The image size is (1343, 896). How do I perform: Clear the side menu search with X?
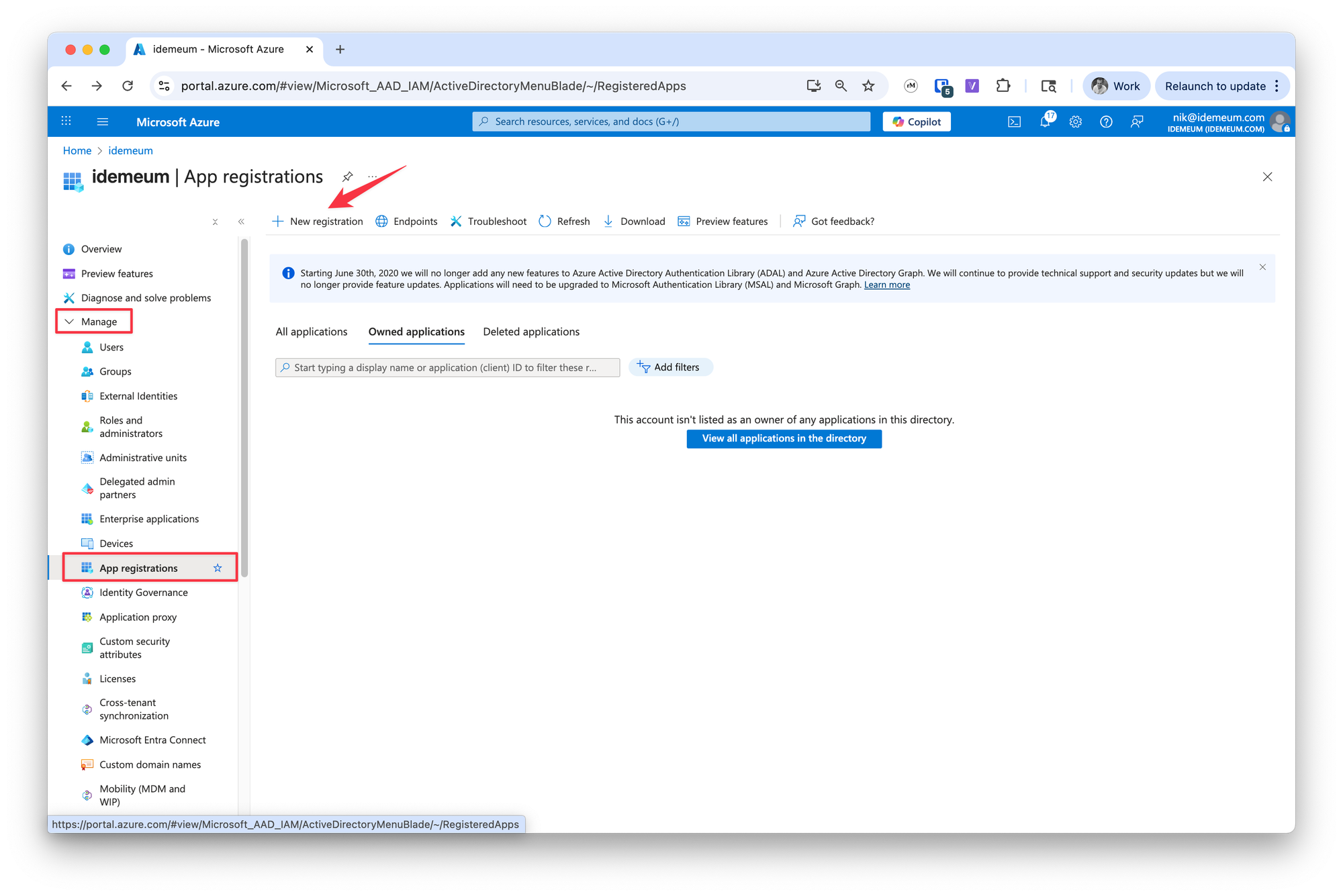[215, 222]
